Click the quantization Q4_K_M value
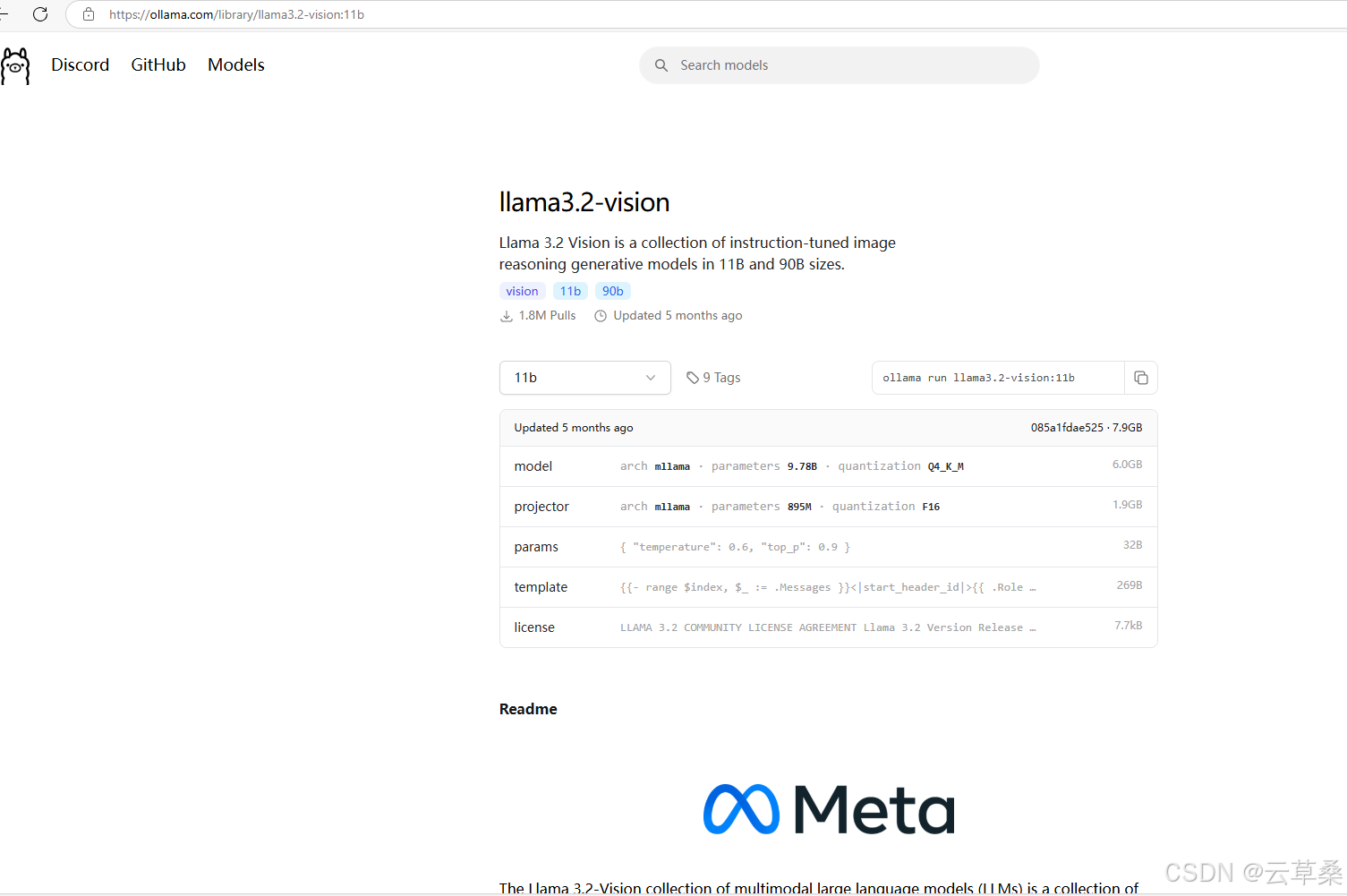The height and width of the screenshot is (896, 1347). click(x=946, y=466)
